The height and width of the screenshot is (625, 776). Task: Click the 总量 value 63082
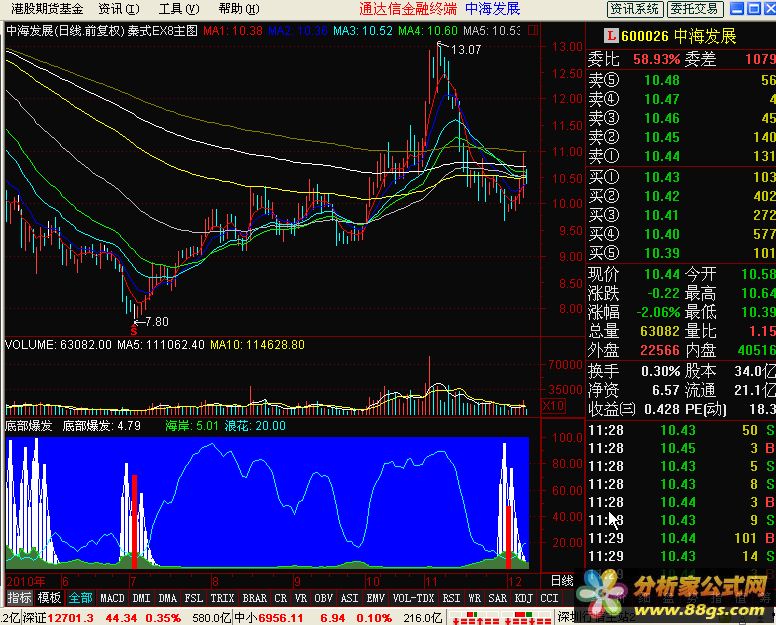click(x=660, y=331)
